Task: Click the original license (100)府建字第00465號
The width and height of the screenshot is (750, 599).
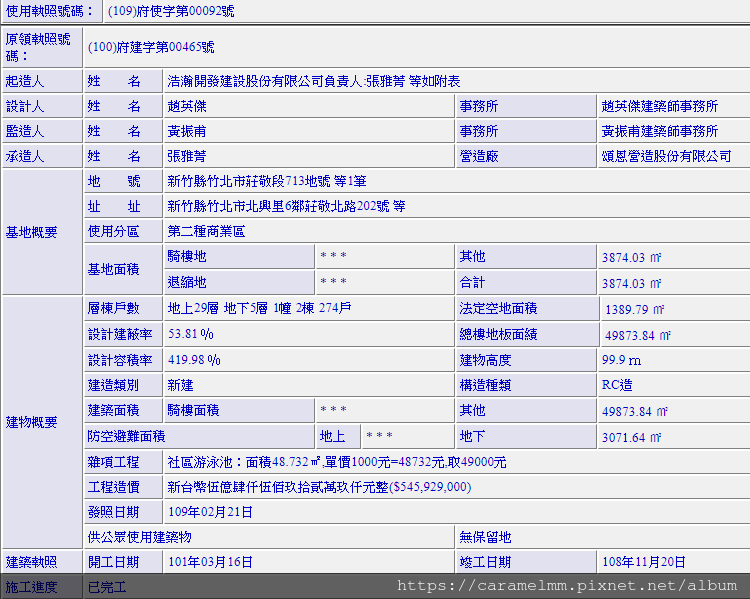Action: tap(151, 47)
